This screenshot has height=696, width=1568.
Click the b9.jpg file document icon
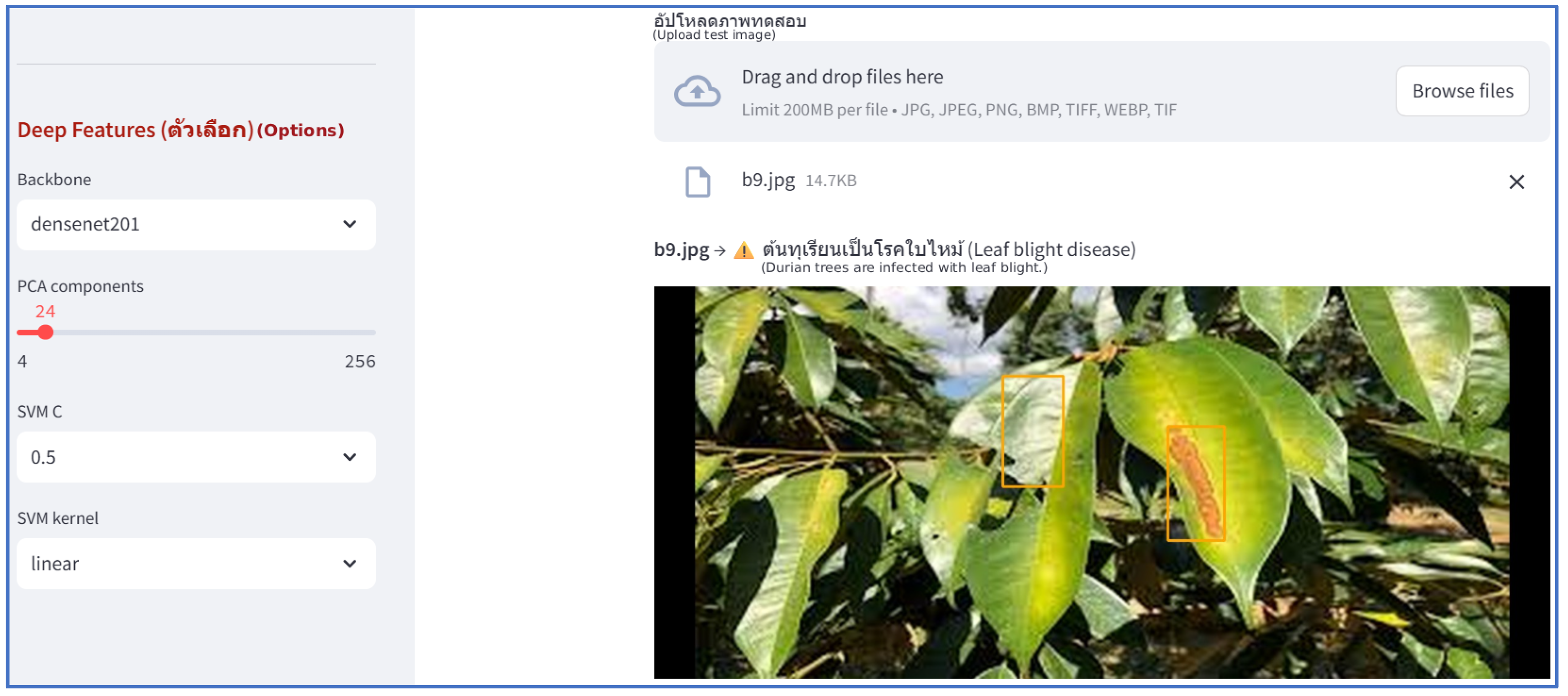point(698,181)
